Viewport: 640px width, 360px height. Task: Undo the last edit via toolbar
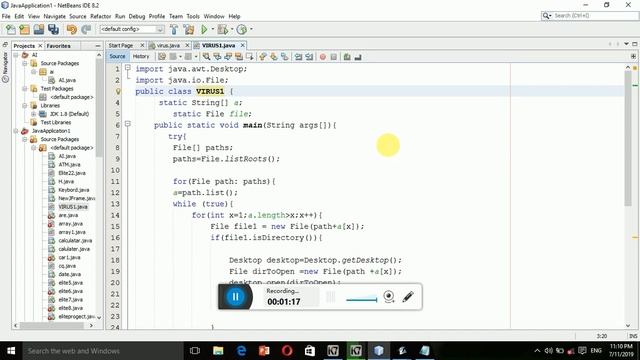pyautogui.click(x=71, y=29)
